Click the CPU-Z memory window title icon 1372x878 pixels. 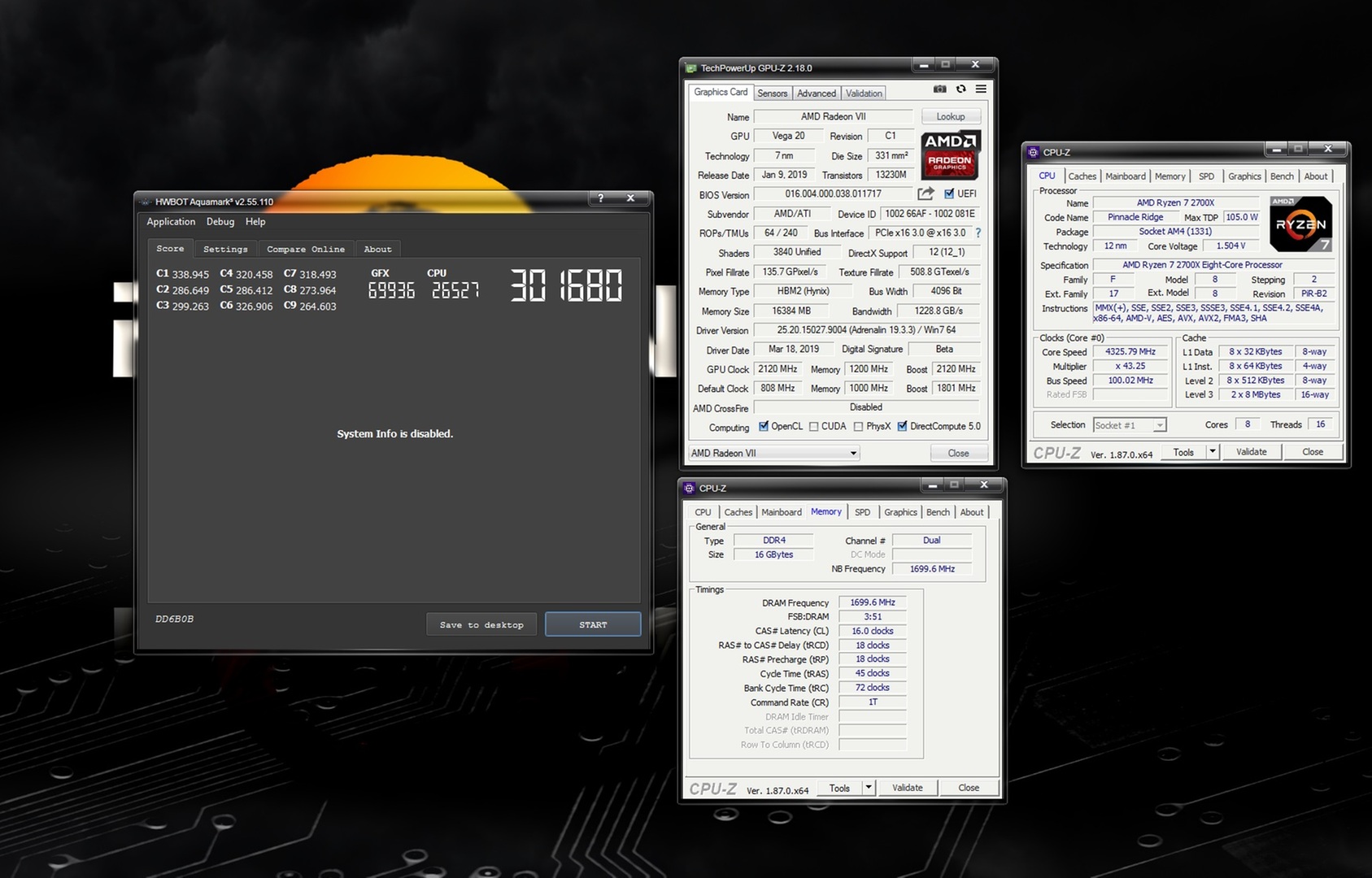(689, 489)
